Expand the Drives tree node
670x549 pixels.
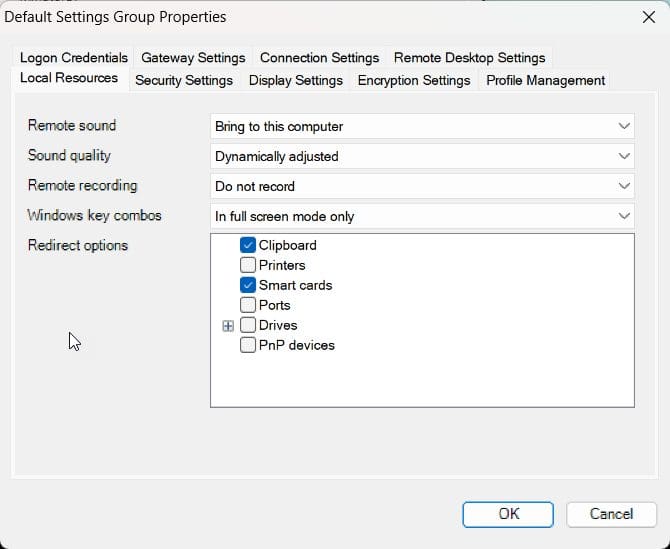(x=228, y=326)
